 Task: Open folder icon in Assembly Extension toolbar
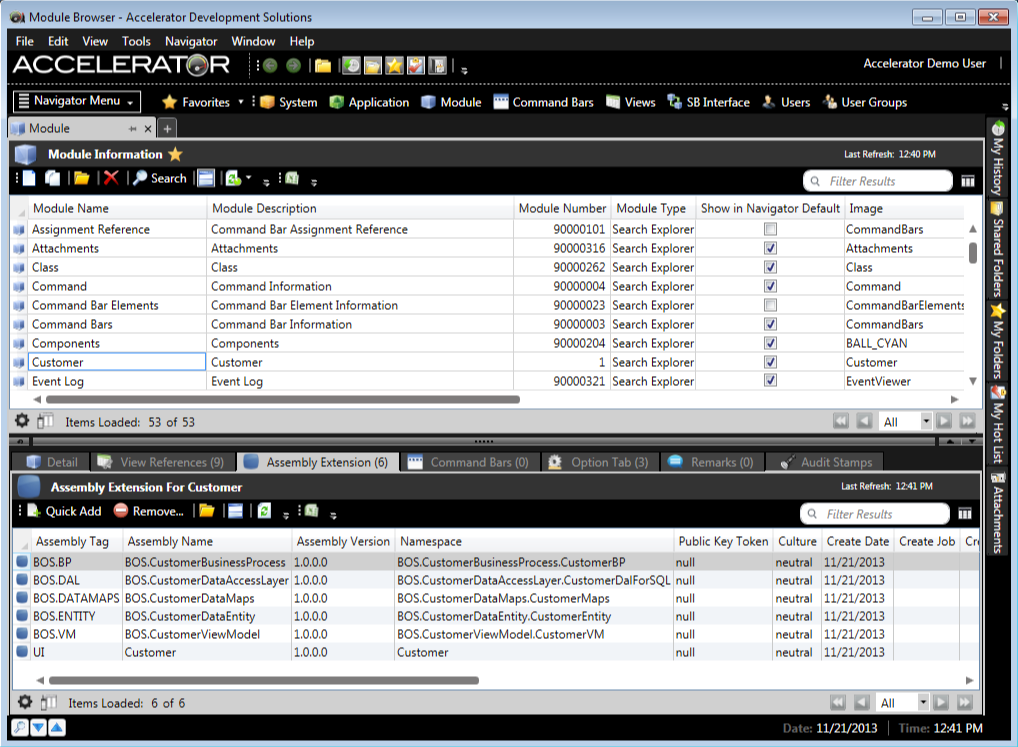coord(206,511)
